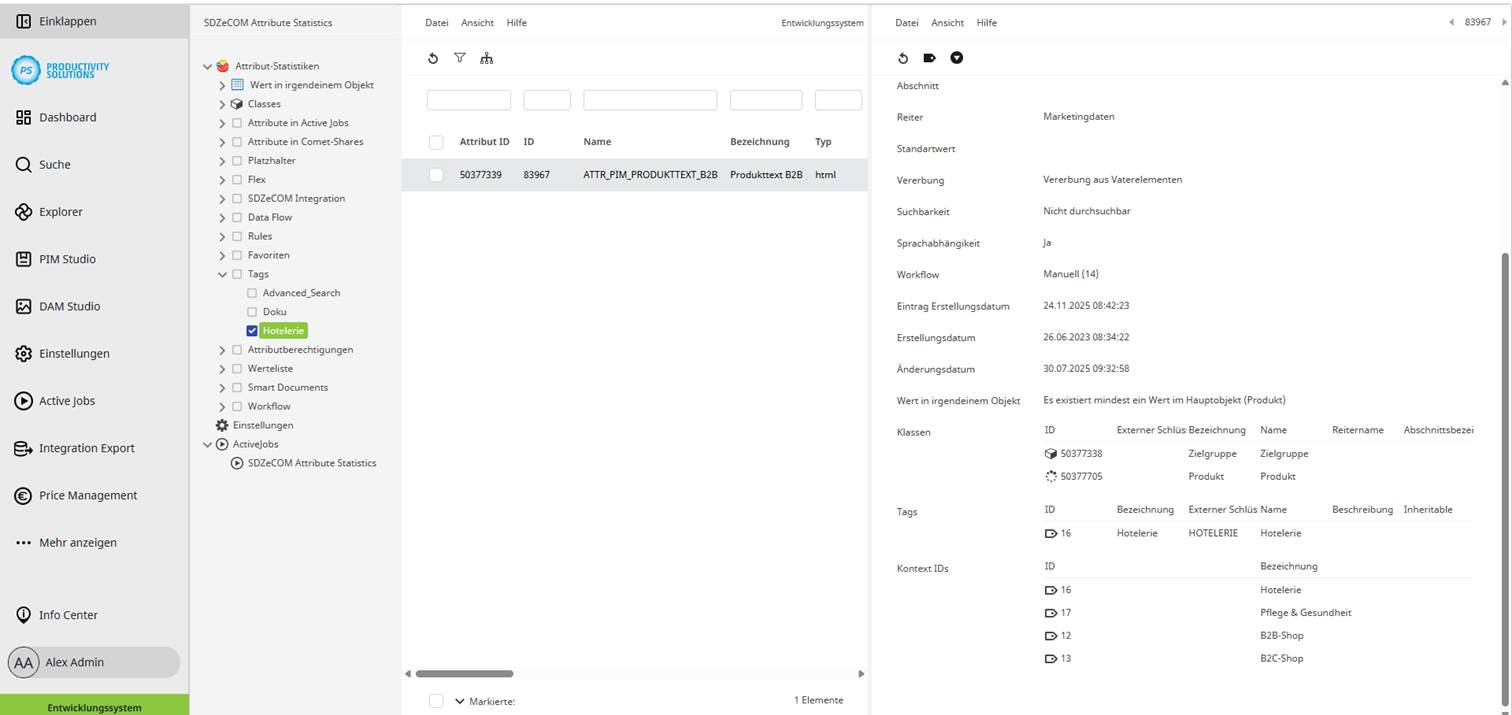Image resolution: width=1512 pixels, height=715 pixels.
Task: Open DAM Studio from the sidebar
Action: point(23,306)
